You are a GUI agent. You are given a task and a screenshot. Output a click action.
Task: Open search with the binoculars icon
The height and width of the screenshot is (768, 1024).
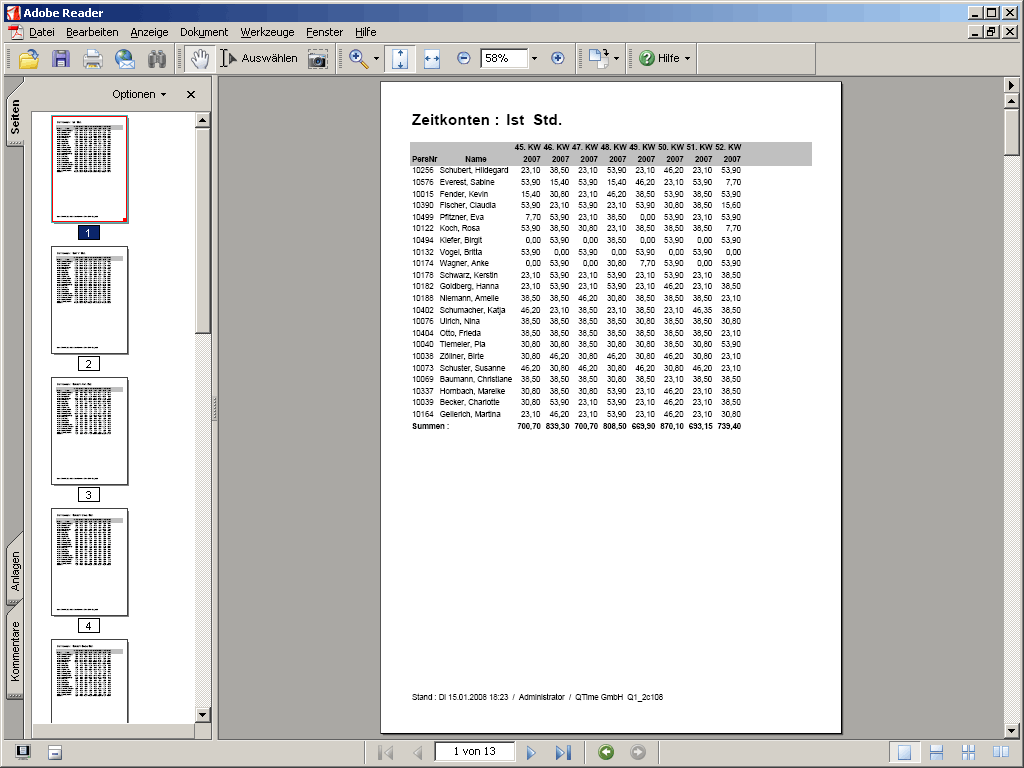click(x=157, y=59)
